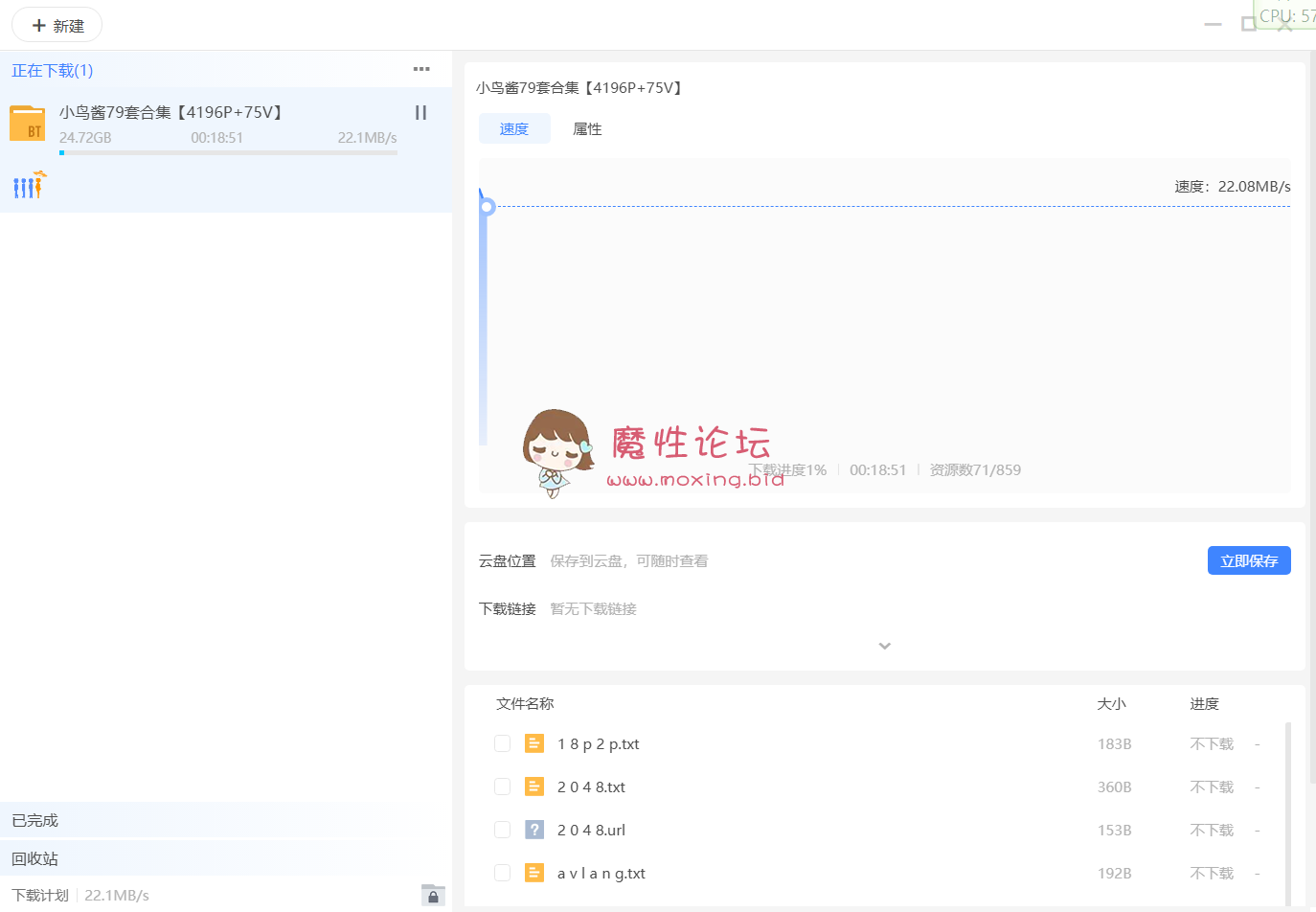Click the text file icon for 1 8 p 2 p.txt
This screenshot has height=912, width=1316.
coord(534,743)
